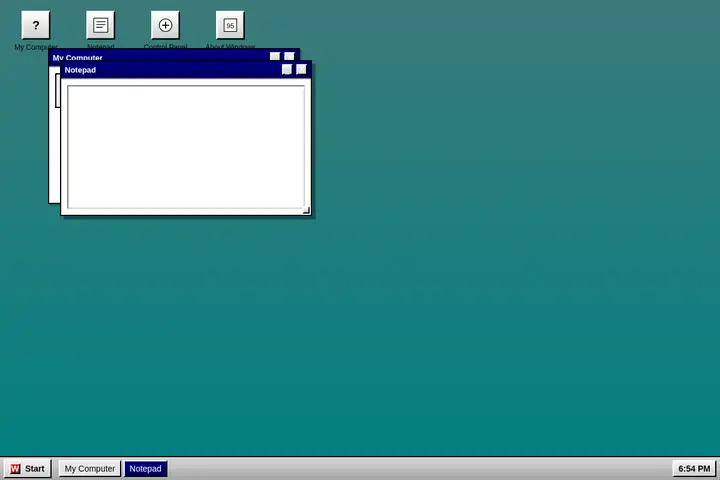Open the About Windows desktop icon labeled 95
Image resolution: width=720 pixels, height=480 pixels.
tap(230, 25)
